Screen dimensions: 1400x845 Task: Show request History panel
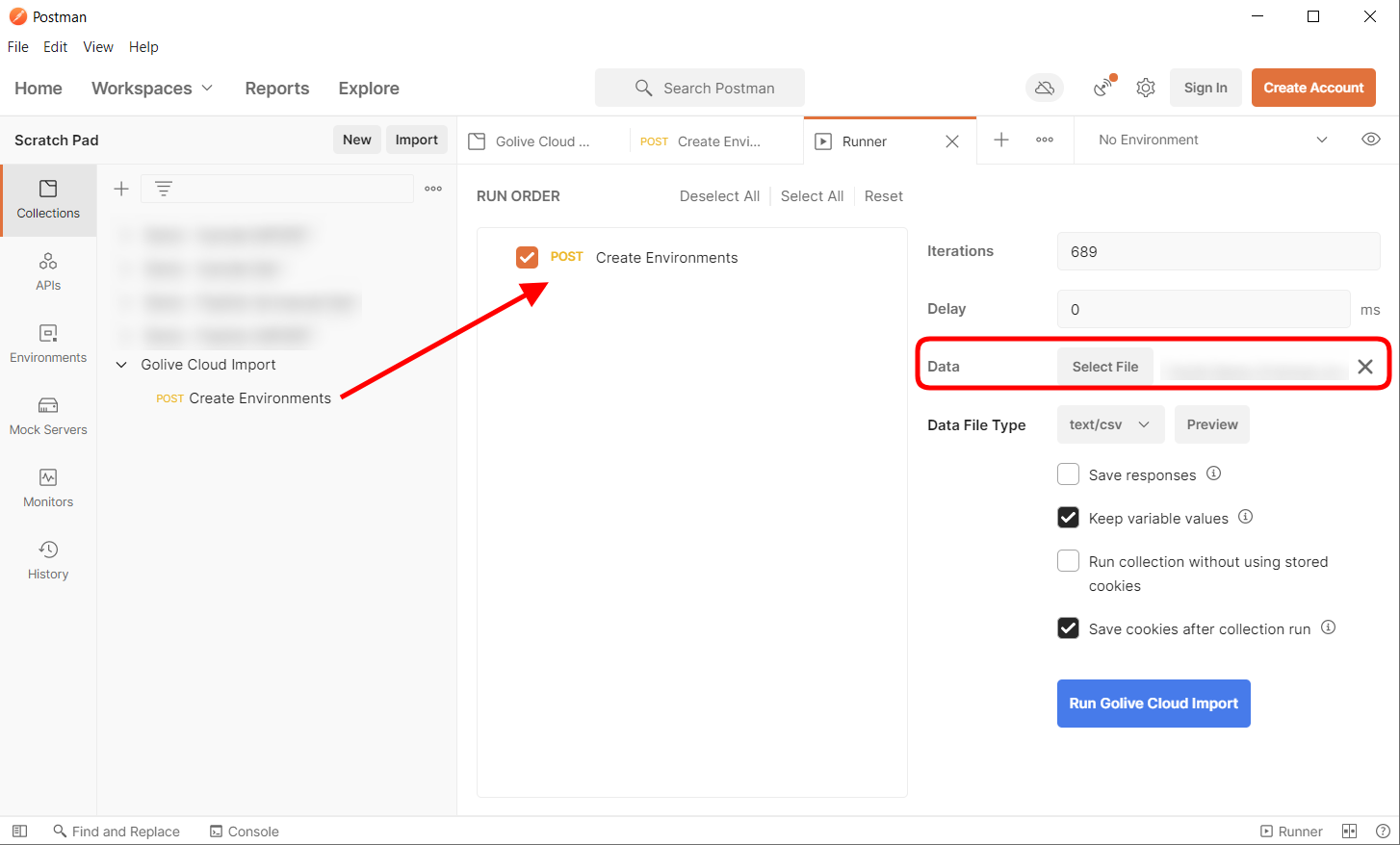click(x=48, y=560)
